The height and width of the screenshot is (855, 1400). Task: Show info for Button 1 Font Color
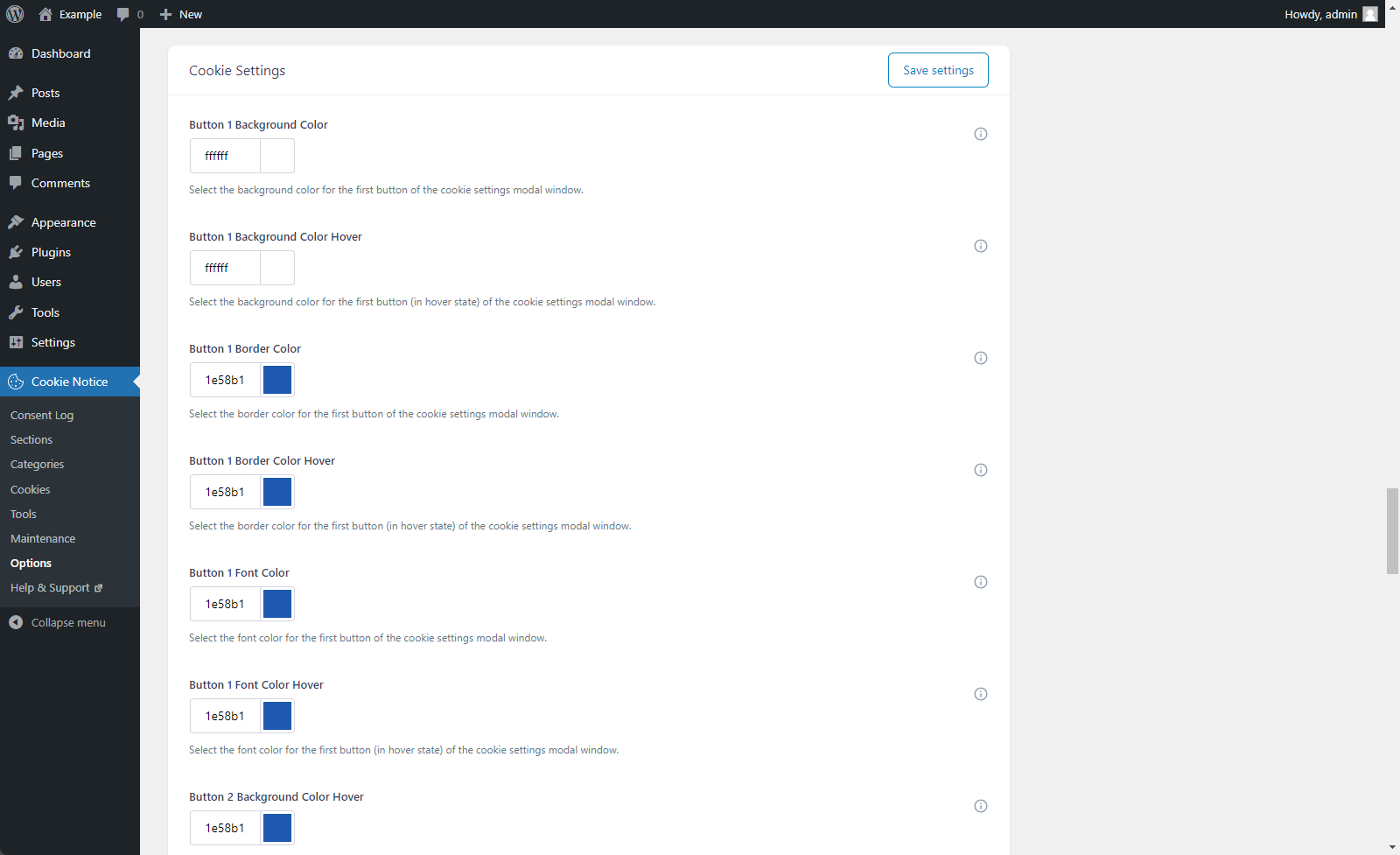[981, 582]
